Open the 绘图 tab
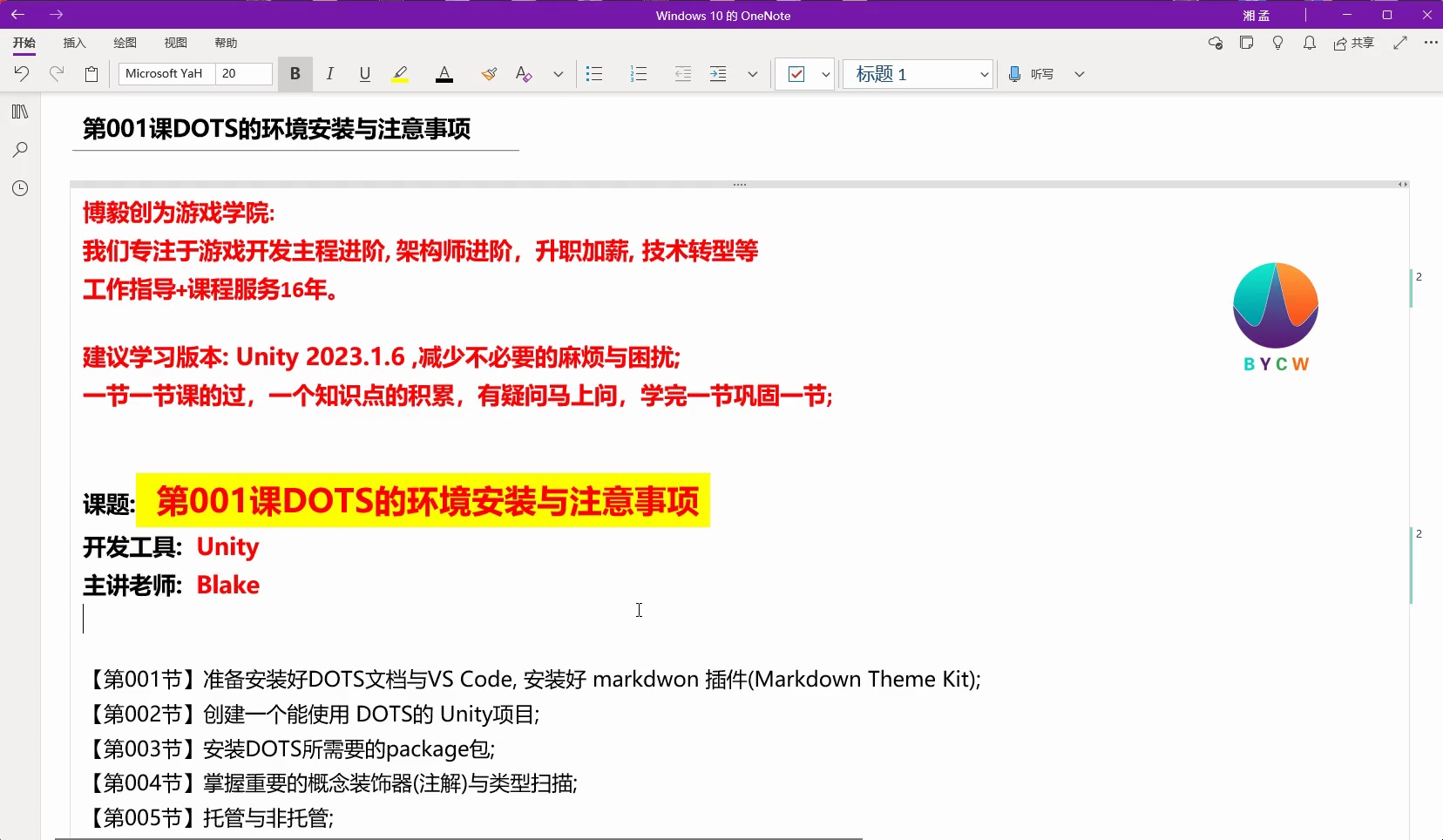Image resolution: width=1443 pixels, height=840 pixels. coord(125,43)
